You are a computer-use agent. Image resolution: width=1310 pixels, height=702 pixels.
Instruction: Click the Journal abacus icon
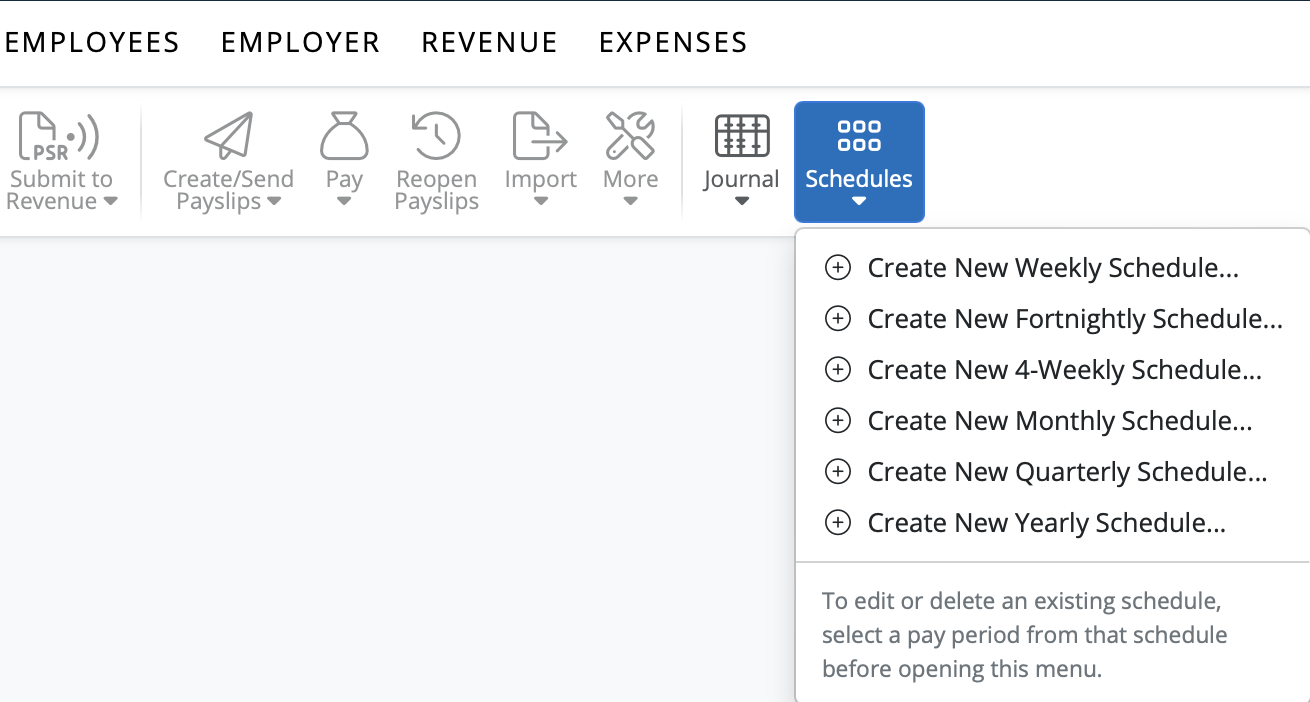click(x=742, y=136)
